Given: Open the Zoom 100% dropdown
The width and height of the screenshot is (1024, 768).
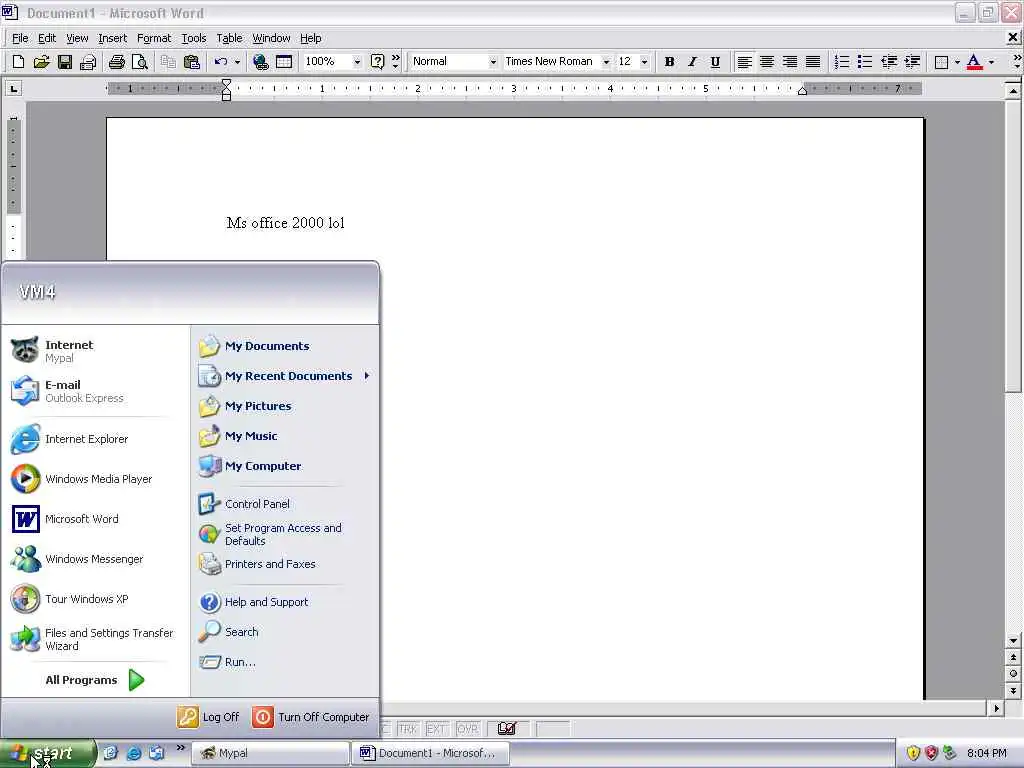Looking at the screenshot, I should (x=357, y=61).
